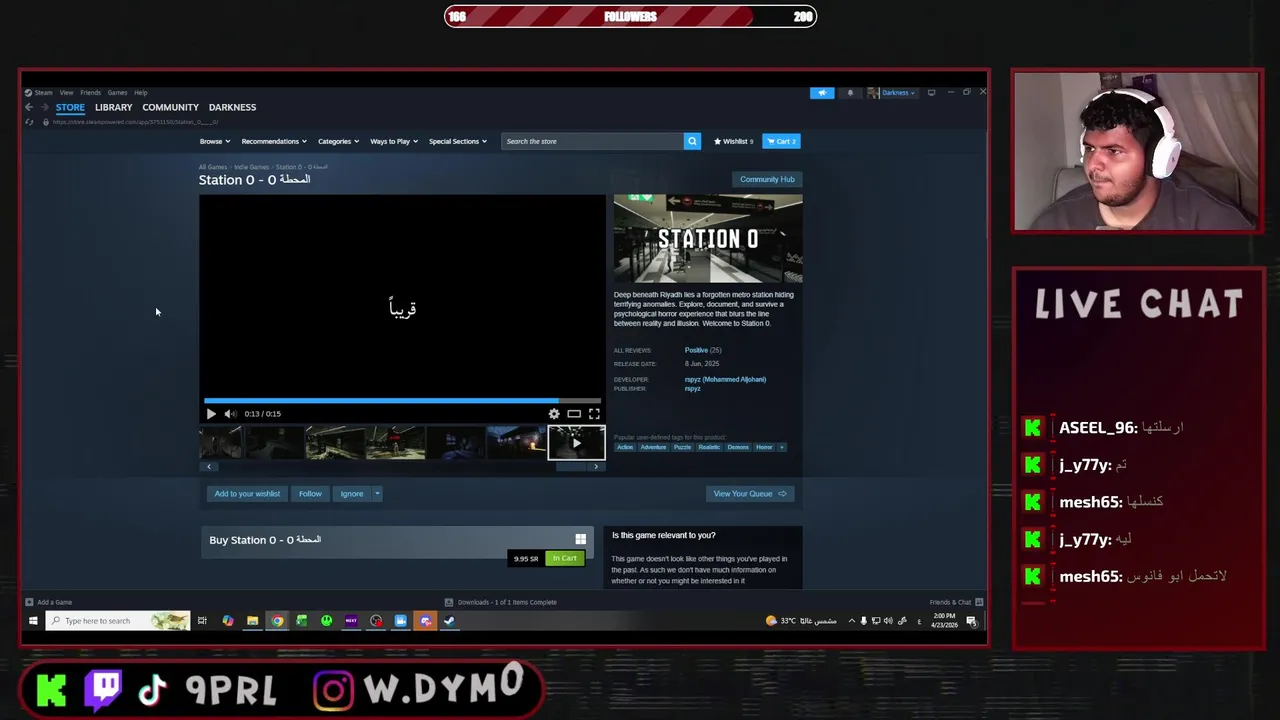Open trailer video settings gear
The height and width of the screenshot is (720, 1280).
click(x=554, y=413)
